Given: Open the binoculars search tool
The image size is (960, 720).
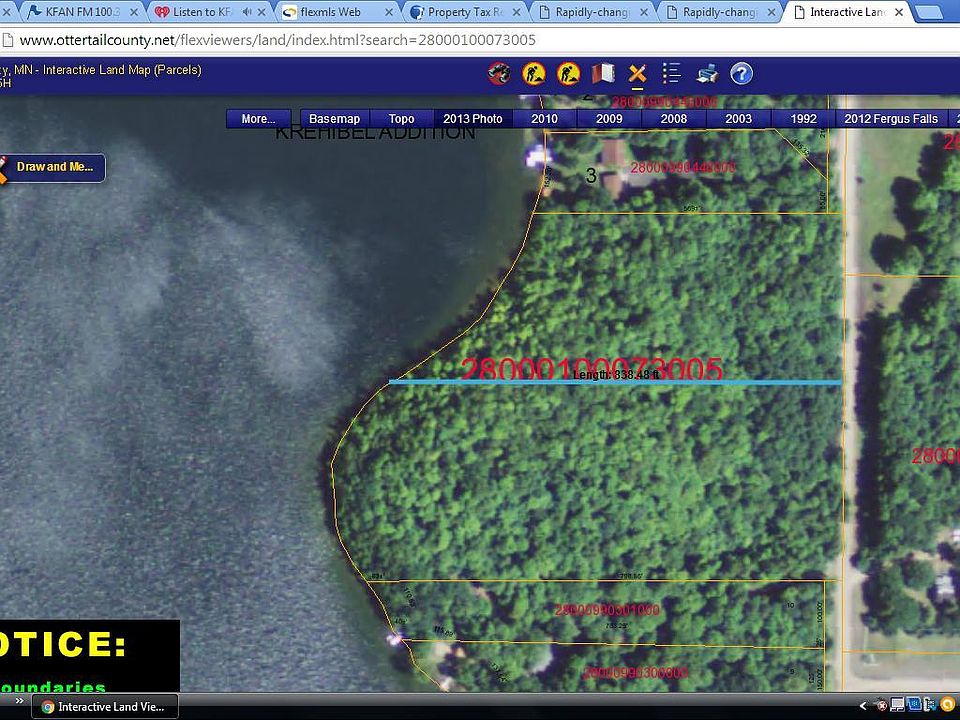Looking at the screenshot, I should coord(499,74).
